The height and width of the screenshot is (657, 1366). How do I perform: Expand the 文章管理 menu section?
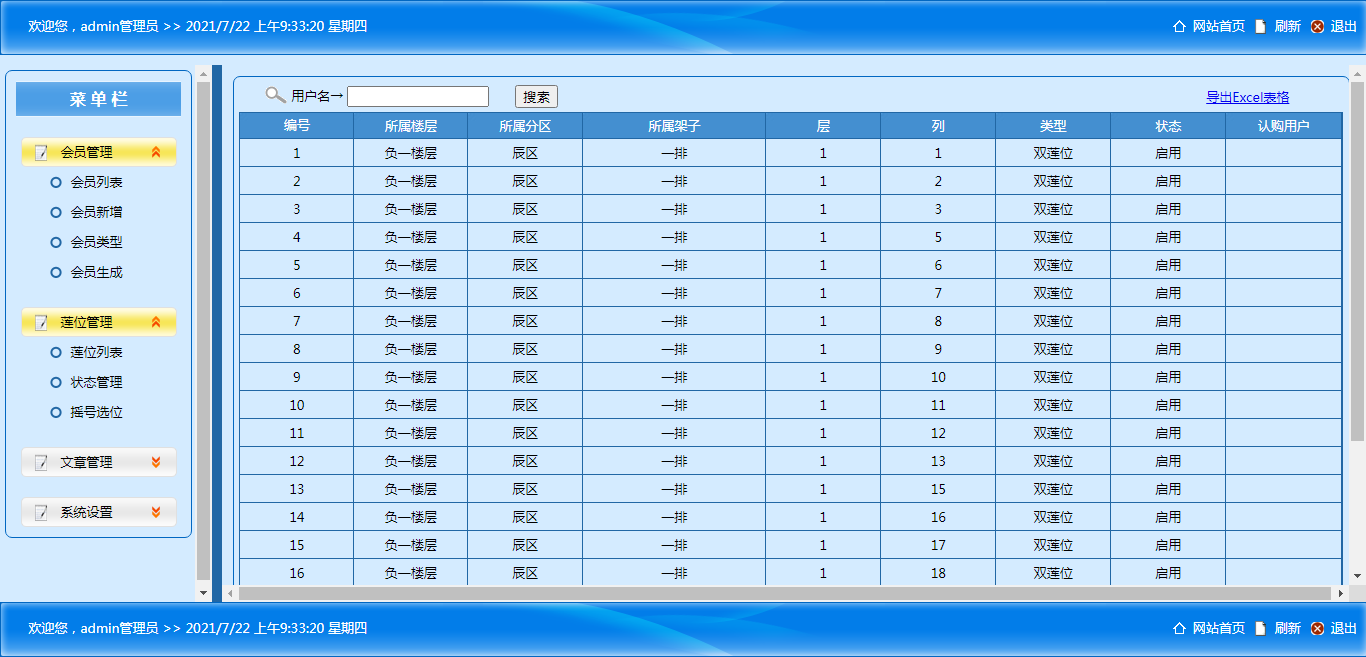(x=156, y=462)
